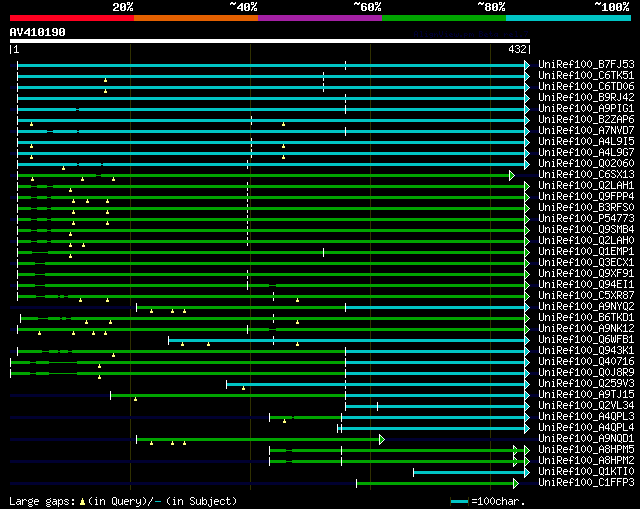The width and height of the screenshot is (640, 509).
Task: Click the end arrowhead of the UniRef100_B7FJ53 alignment
Action: (x=527, y=65)
